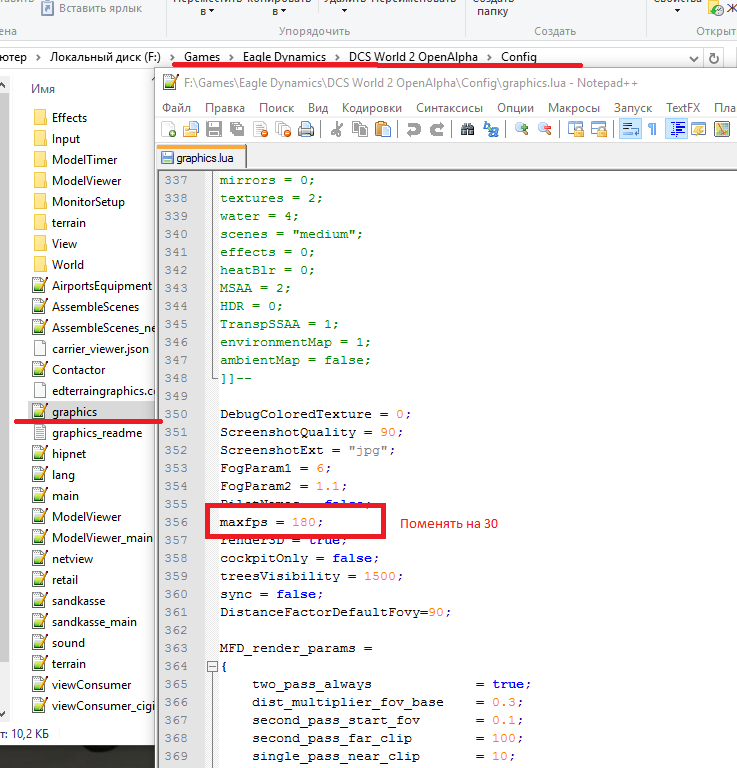Open the Синтаксисы menu
Screen dimensions: 737x768
coord(450,108)
